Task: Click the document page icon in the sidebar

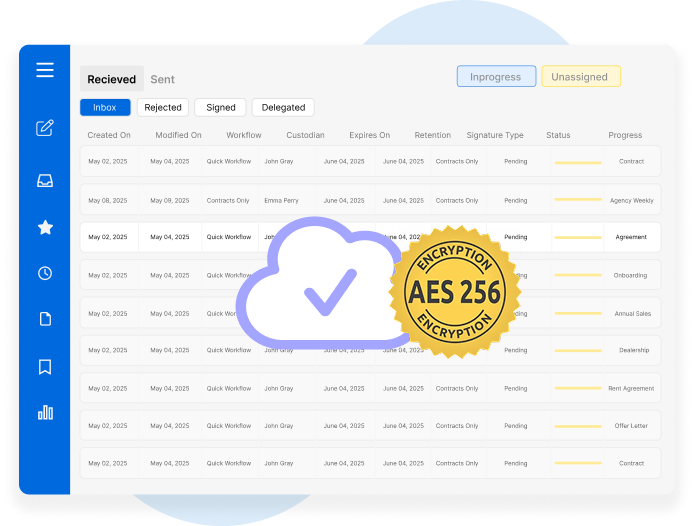Action: click(x=45, y=319)
